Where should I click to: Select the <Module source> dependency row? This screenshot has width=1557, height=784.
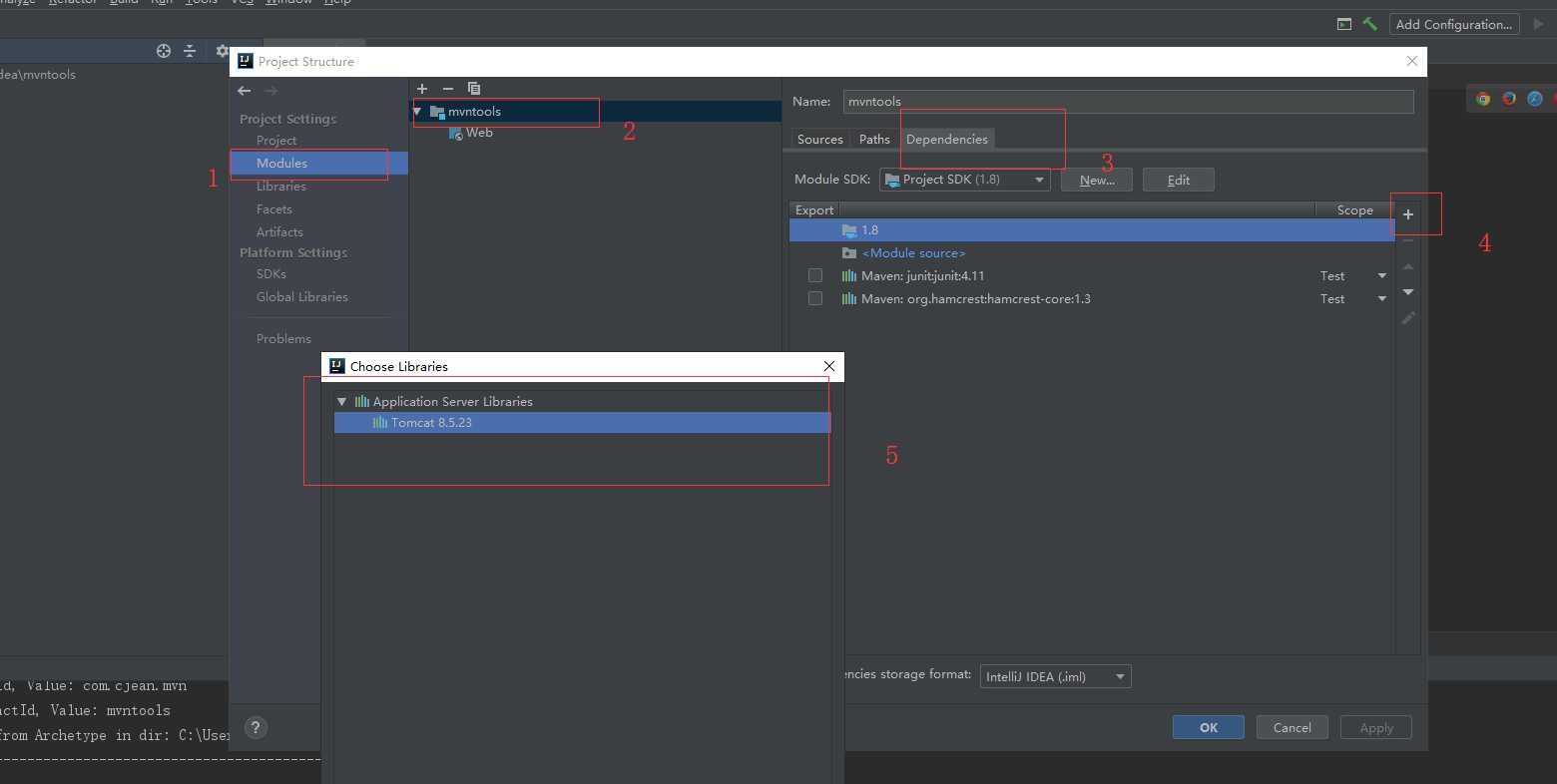(x=1092, y=253)
